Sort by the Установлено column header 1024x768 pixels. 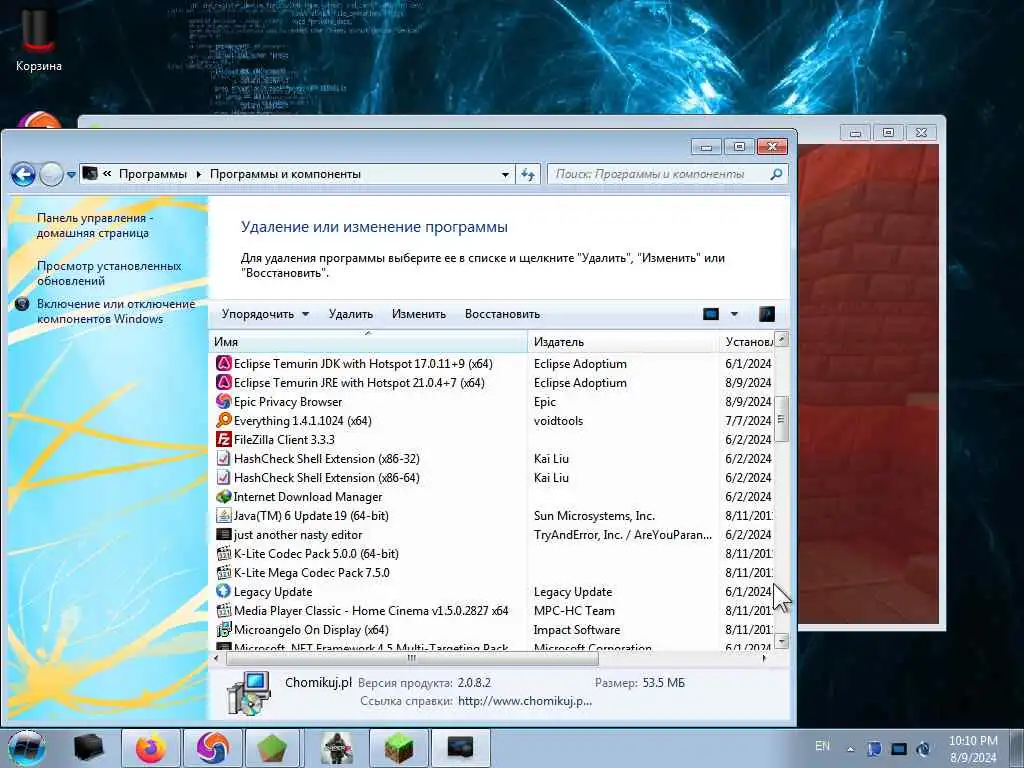[746, 342]
